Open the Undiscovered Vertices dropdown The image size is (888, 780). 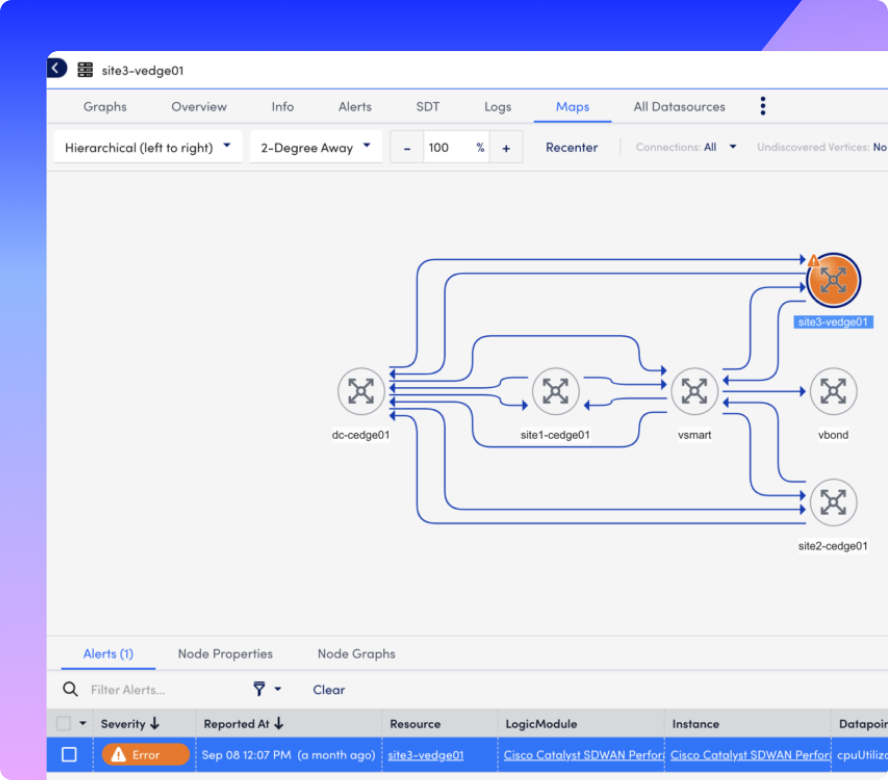[x=822, y=147]
